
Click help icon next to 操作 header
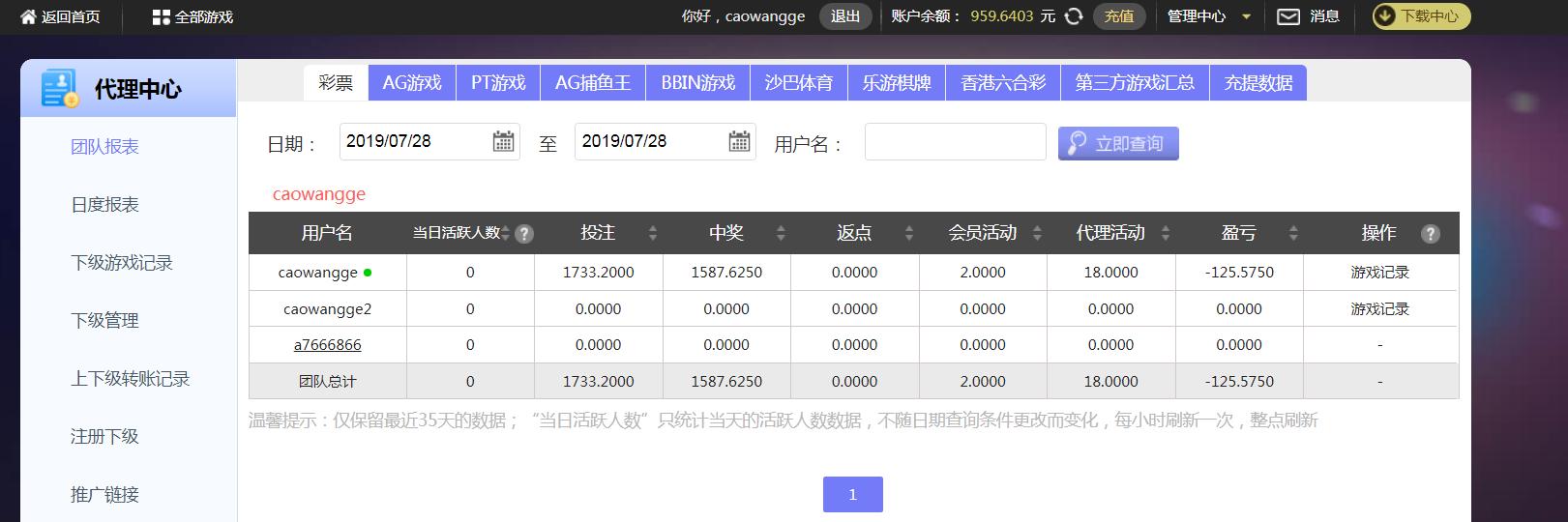pos(1431,234)
